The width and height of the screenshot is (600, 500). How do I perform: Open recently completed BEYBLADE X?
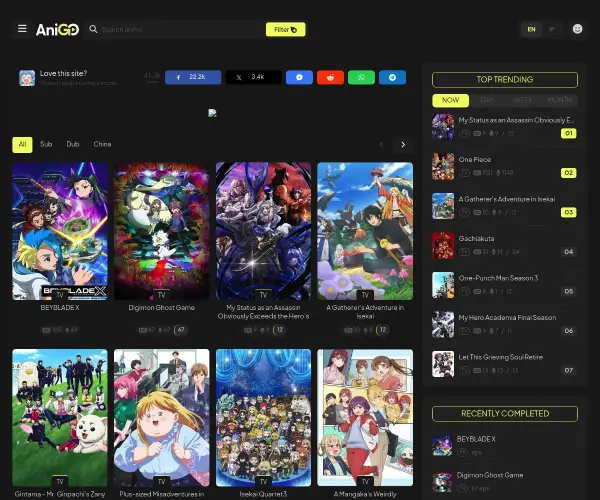click(x=476, y=439)
